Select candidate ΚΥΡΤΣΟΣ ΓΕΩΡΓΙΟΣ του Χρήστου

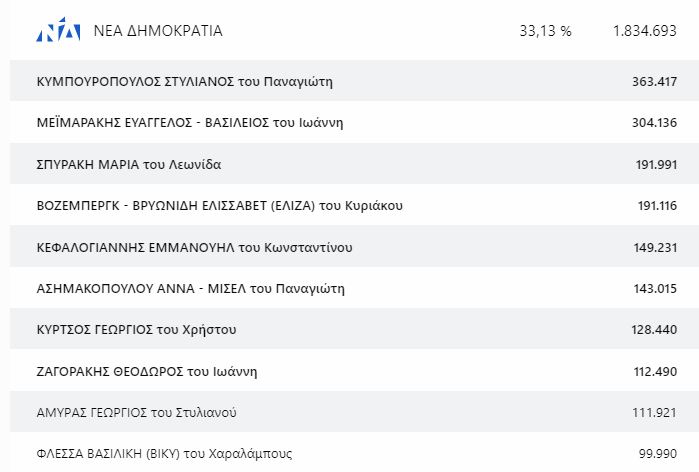(x=136, y=329)
